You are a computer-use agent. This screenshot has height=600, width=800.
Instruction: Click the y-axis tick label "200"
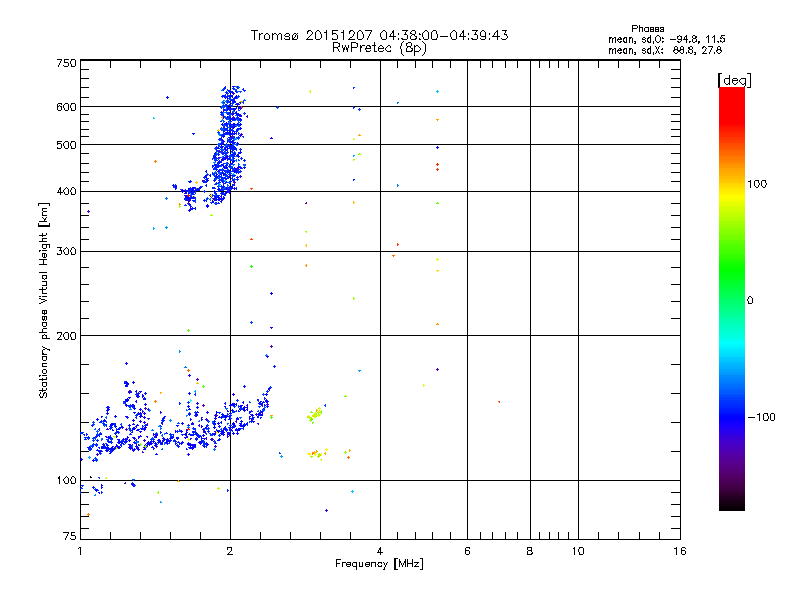pyautogui.click(x=66, y=336)
